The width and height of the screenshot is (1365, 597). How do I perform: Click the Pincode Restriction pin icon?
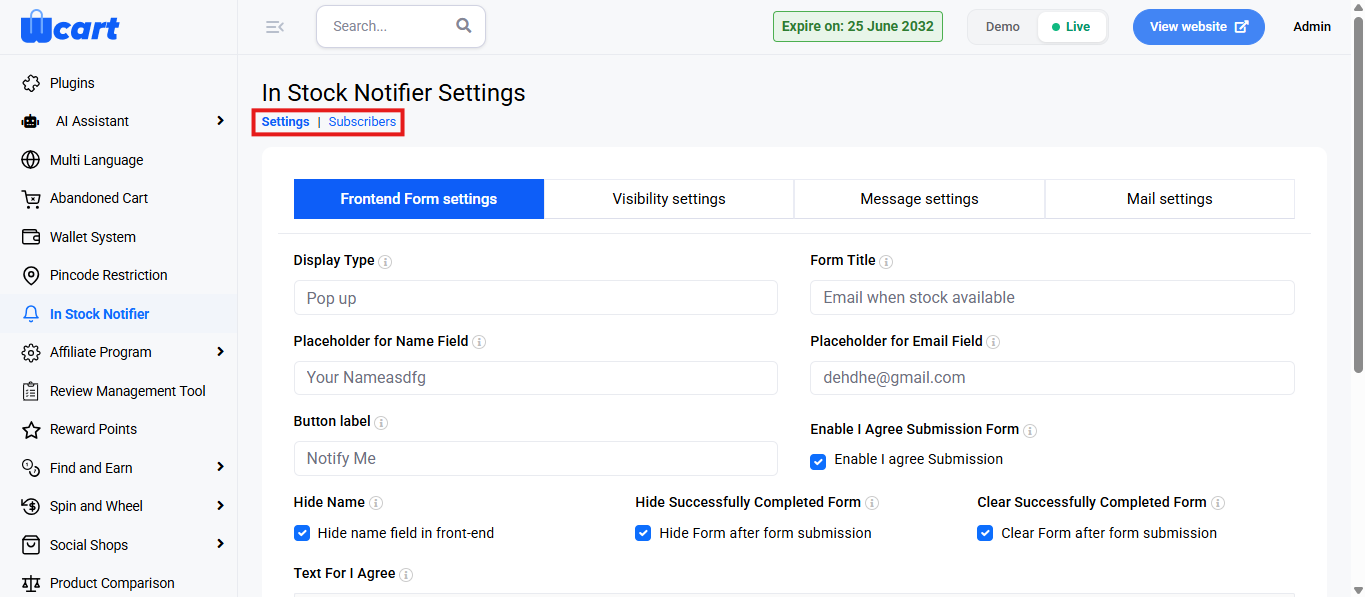coord(31,275)
